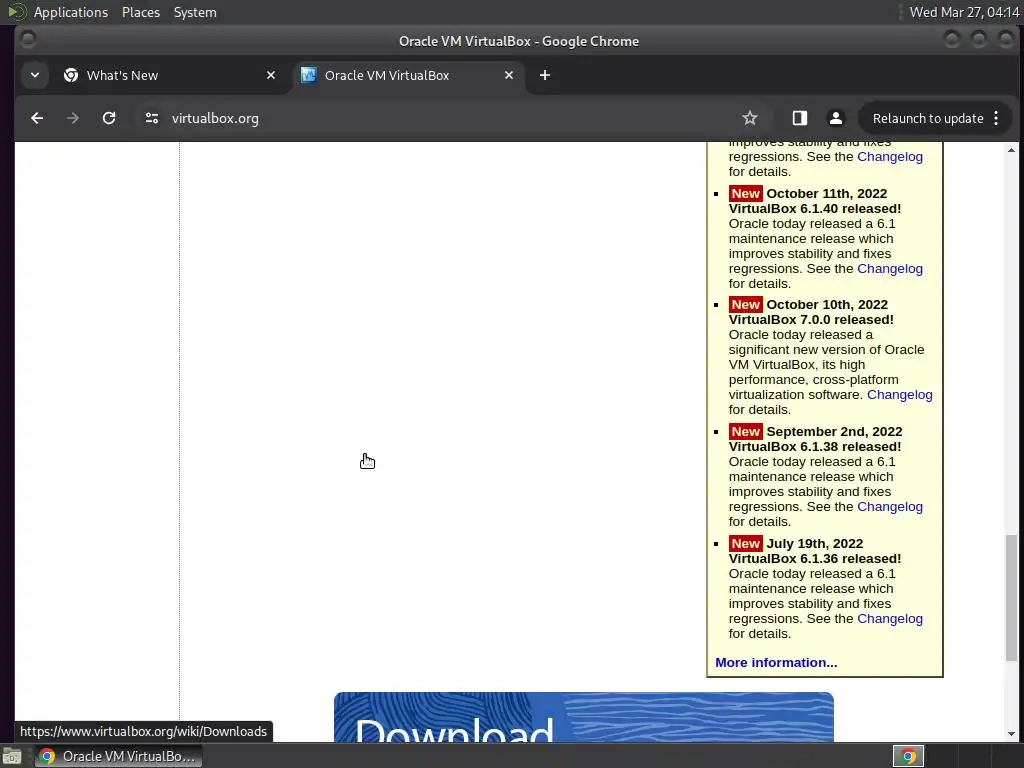Select the Oracle VM VirtualBox taskbar window button
Screen dimensions: 1024x768
[x=118, y=756]
